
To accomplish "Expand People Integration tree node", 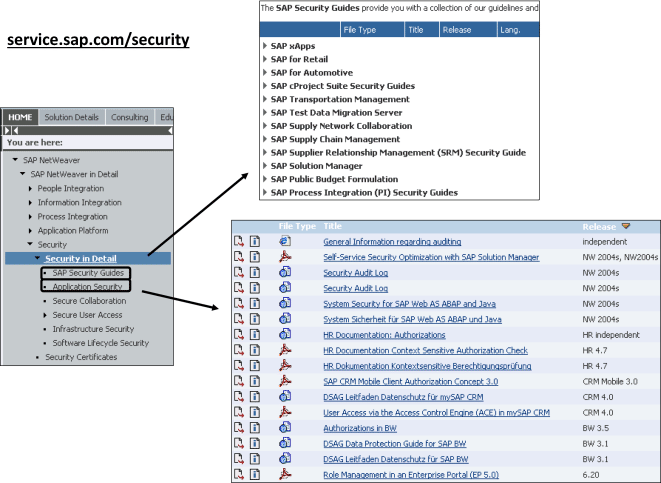I will 30,188.
